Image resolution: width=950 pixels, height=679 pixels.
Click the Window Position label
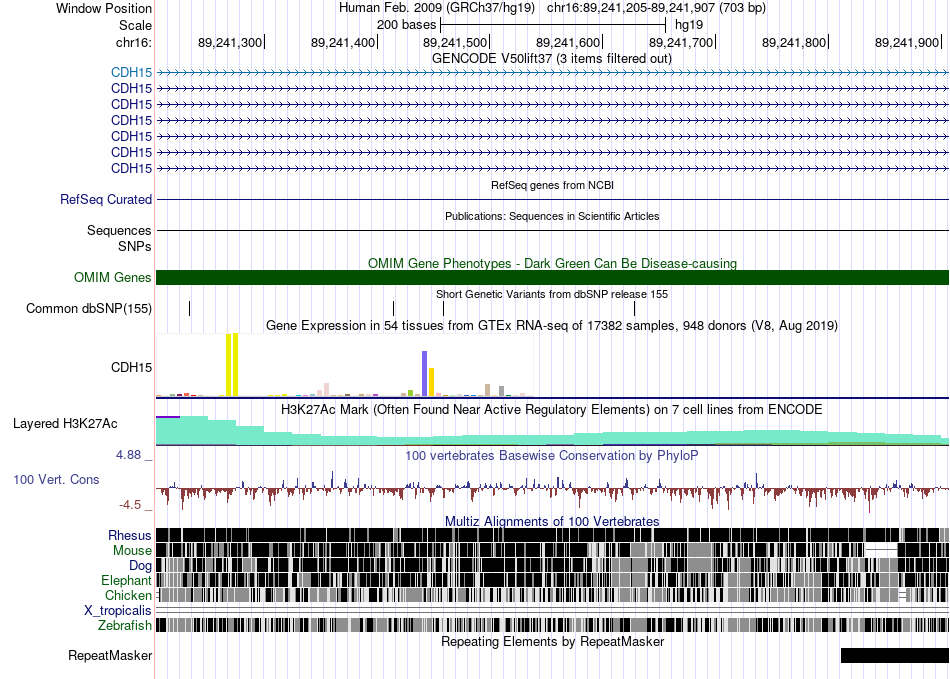pos(104,8)
